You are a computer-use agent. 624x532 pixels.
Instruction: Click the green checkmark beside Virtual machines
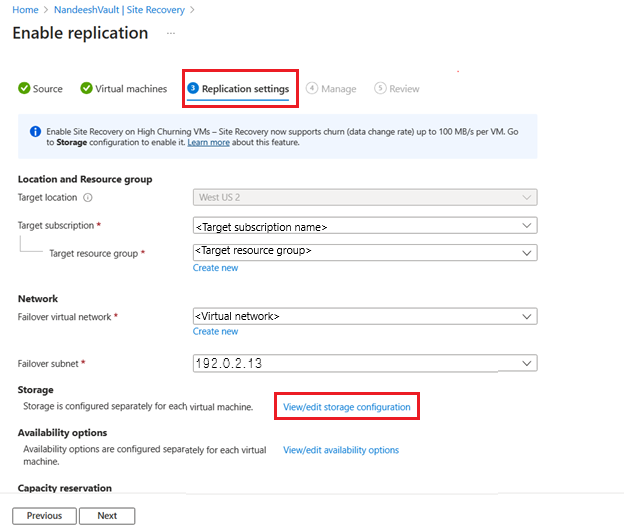(x=86, y=89)
